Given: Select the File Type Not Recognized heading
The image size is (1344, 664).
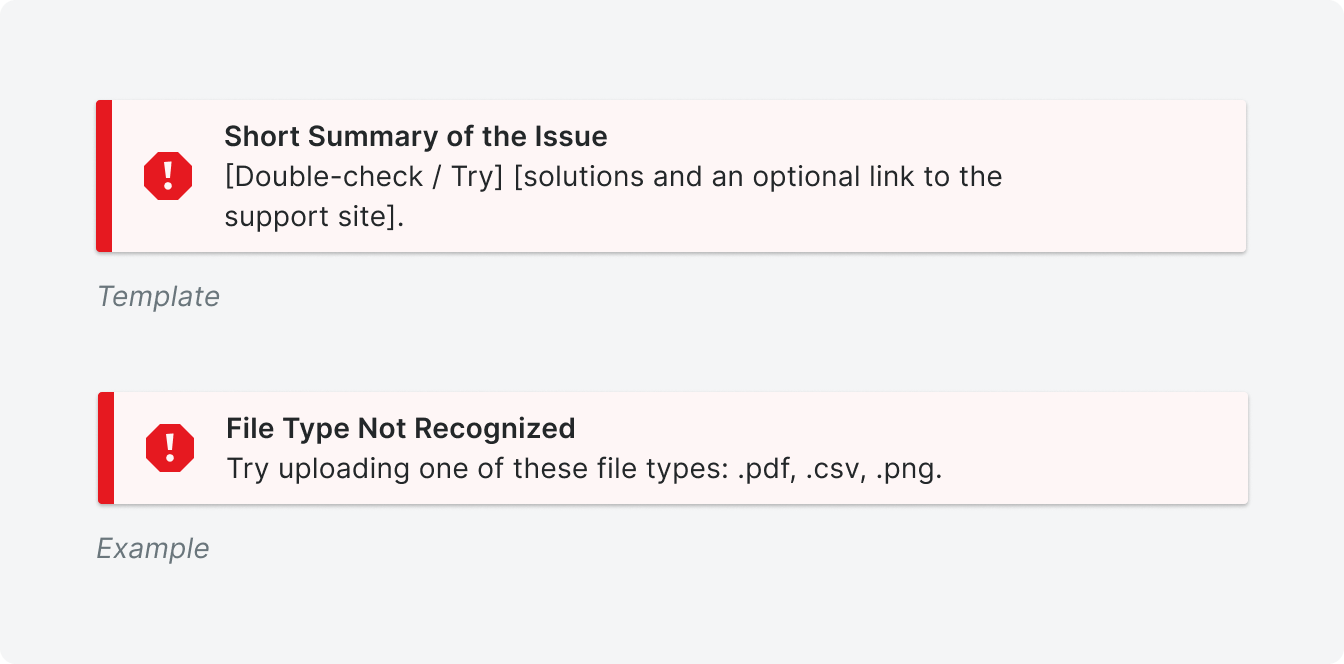Looking at the screenshot, I should [x=401, y=428].
